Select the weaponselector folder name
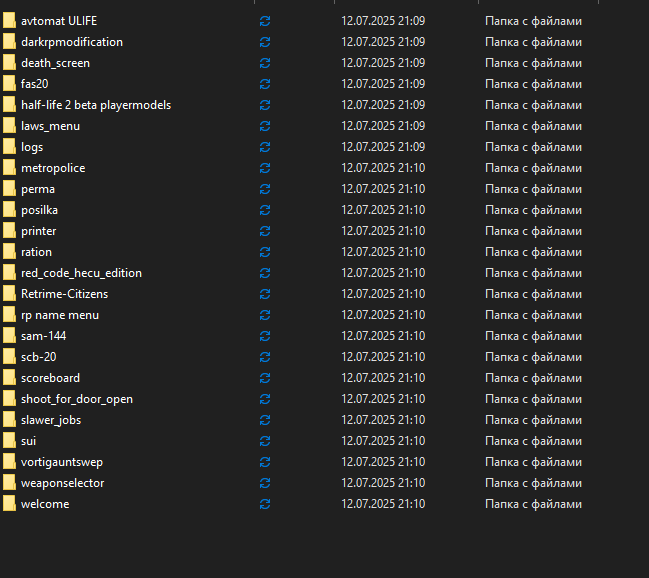Image resolution: width=649 pixels, height=578 pixels. pos(62,483)
